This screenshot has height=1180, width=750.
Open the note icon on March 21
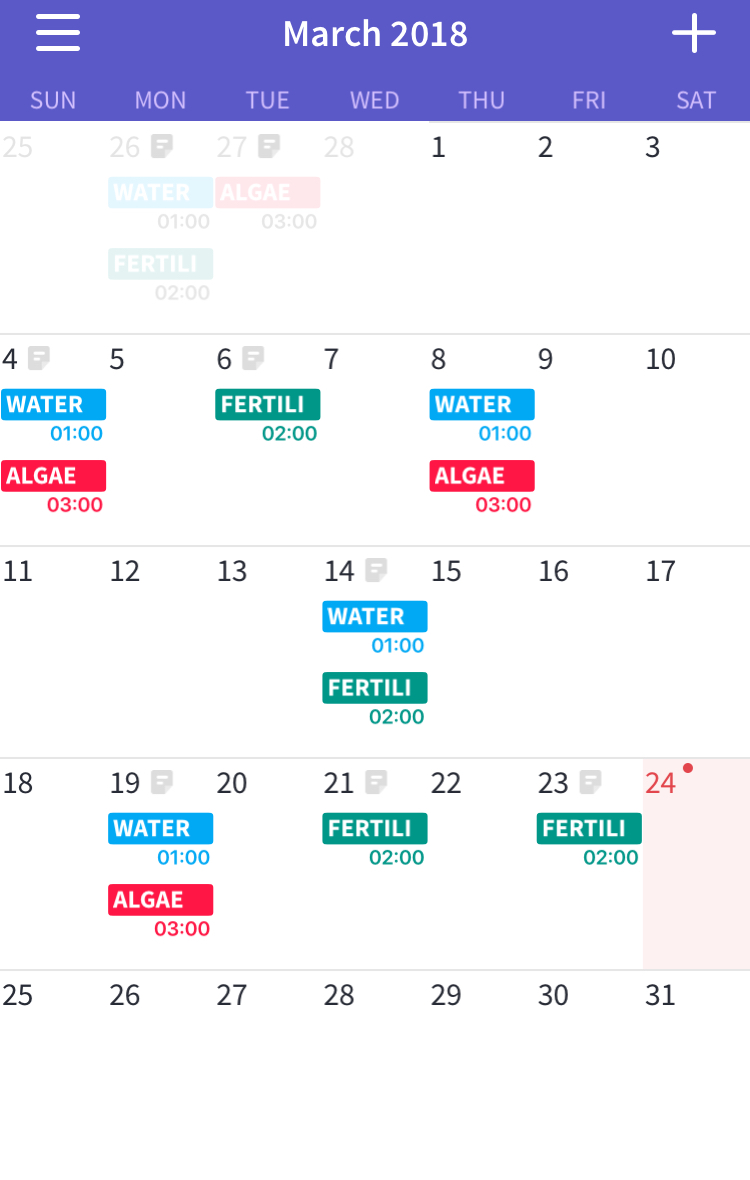click(x=376, y=783)
